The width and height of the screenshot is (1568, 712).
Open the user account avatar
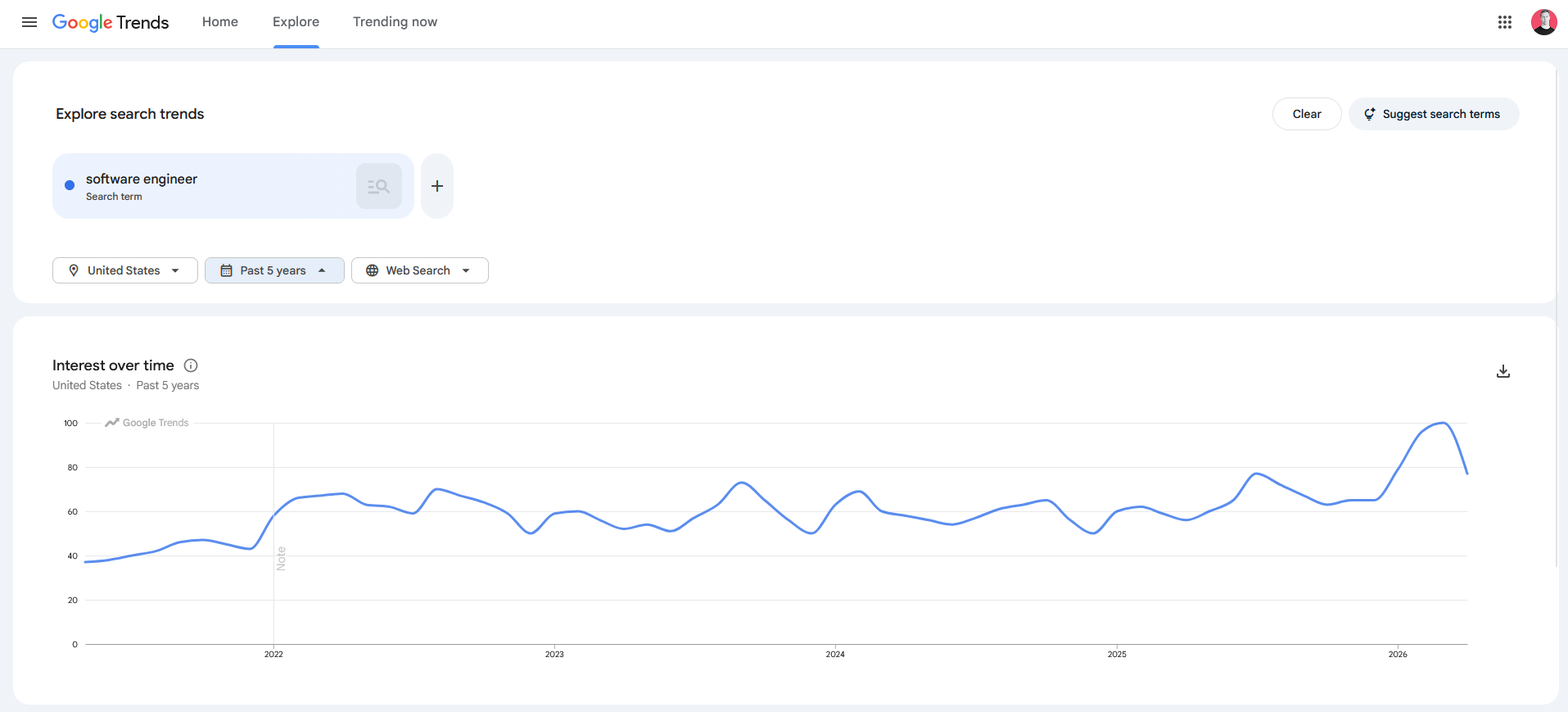1544,22
